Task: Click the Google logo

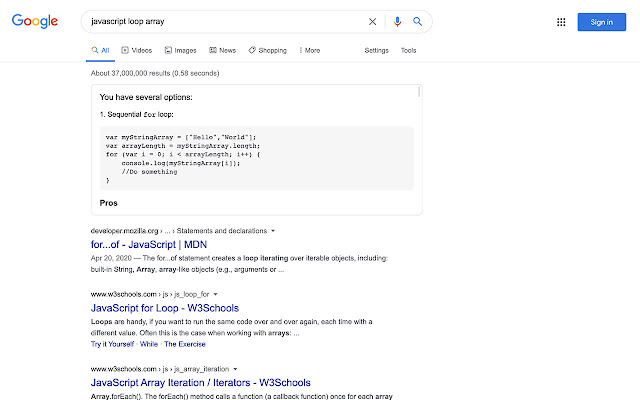Action: click(35, 21)
